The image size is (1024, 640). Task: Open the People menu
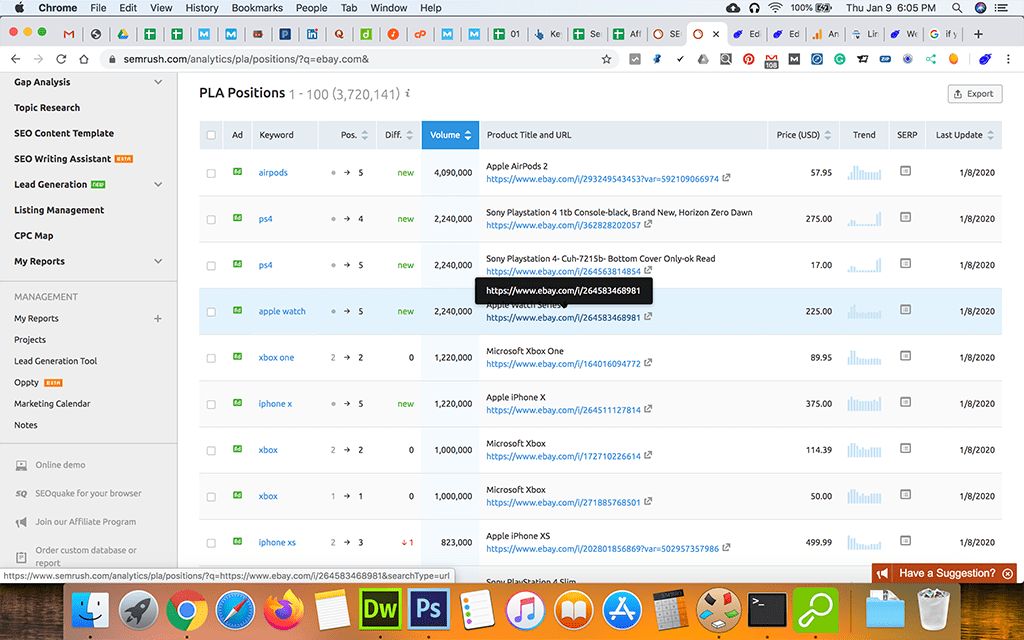point(312,8)
